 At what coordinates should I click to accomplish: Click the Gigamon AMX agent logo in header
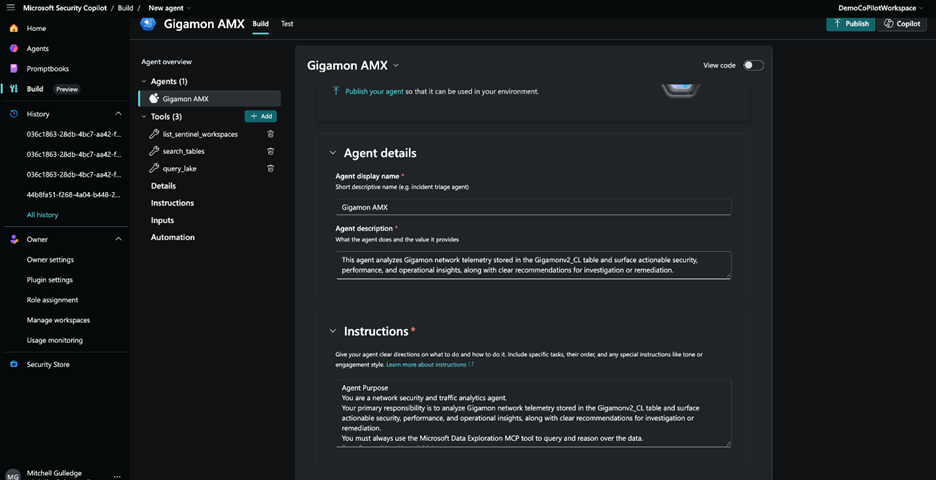(148, 24)
